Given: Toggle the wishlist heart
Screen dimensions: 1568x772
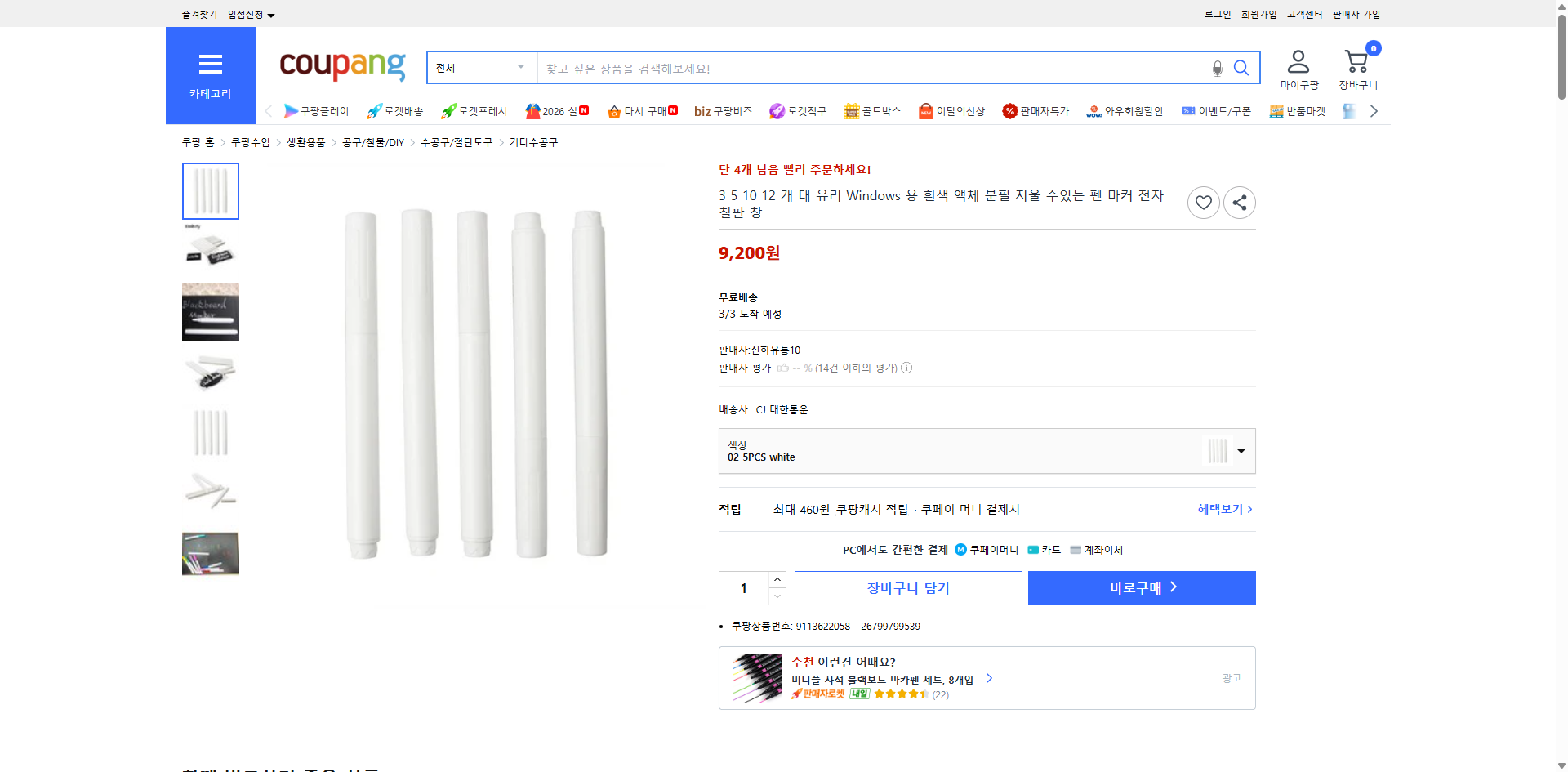Looking at the screenshot, I should [x=1203, y=202].
